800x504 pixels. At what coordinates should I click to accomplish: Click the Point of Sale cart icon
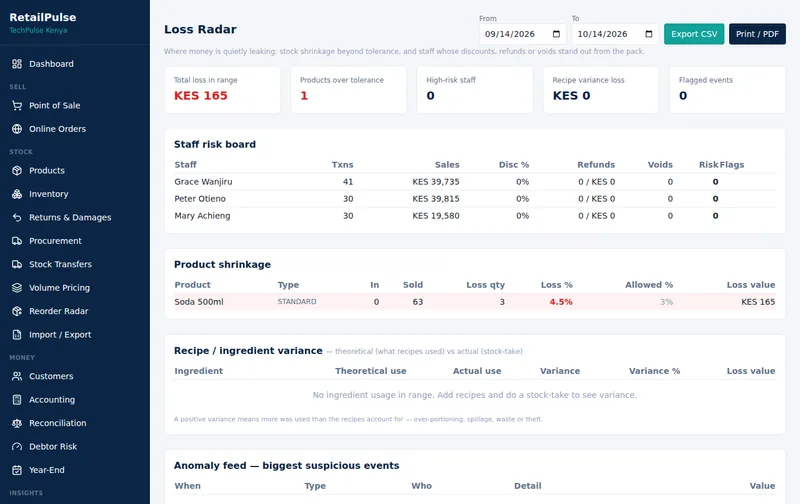coord(17,106)
